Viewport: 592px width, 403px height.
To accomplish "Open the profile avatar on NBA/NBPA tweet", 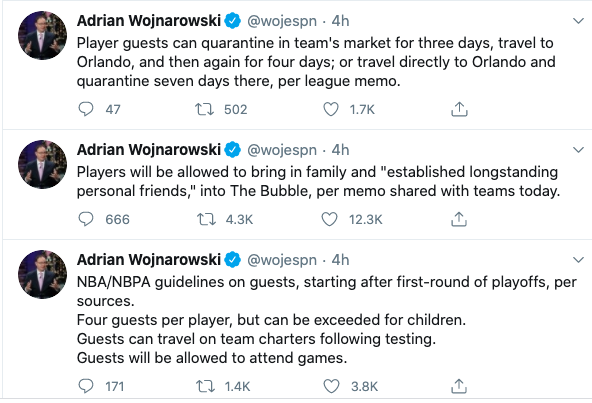I will (42, 274).
